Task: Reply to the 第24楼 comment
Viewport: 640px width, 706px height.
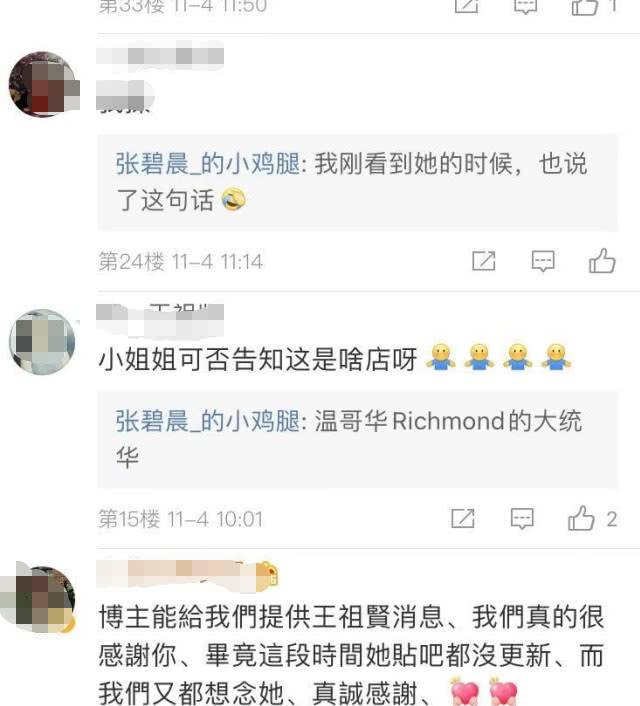Action: pos(543,261)
